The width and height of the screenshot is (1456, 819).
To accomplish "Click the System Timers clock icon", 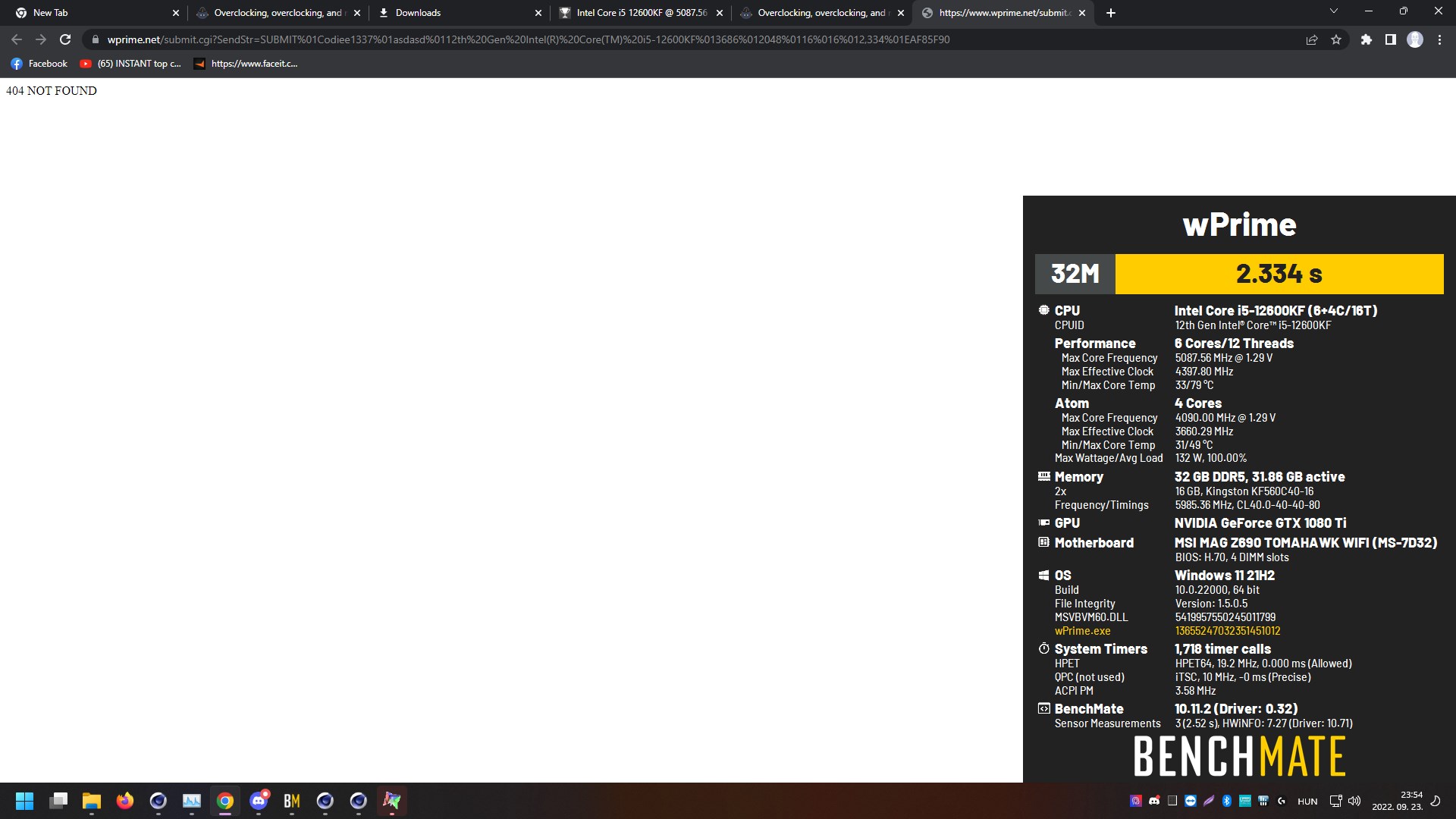I will point(1044,648).
